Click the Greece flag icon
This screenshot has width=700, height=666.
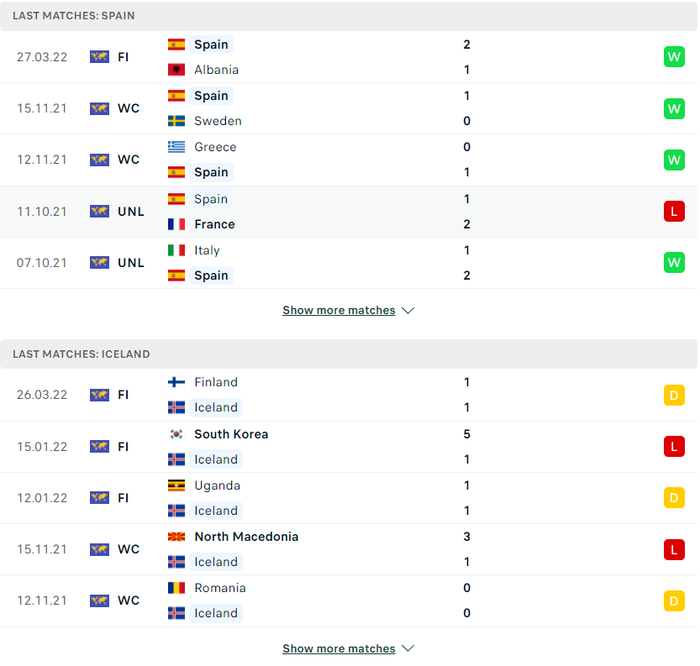point(176,147)
